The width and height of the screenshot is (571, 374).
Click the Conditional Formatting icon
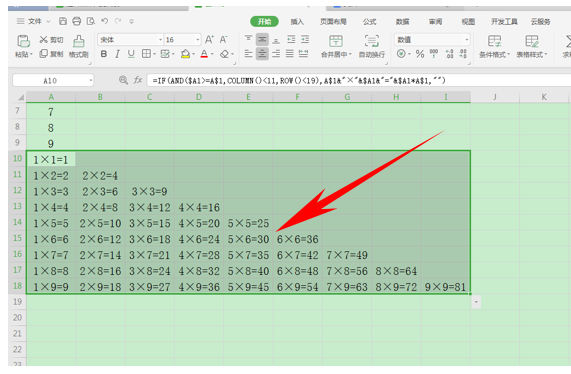(494, 41)
